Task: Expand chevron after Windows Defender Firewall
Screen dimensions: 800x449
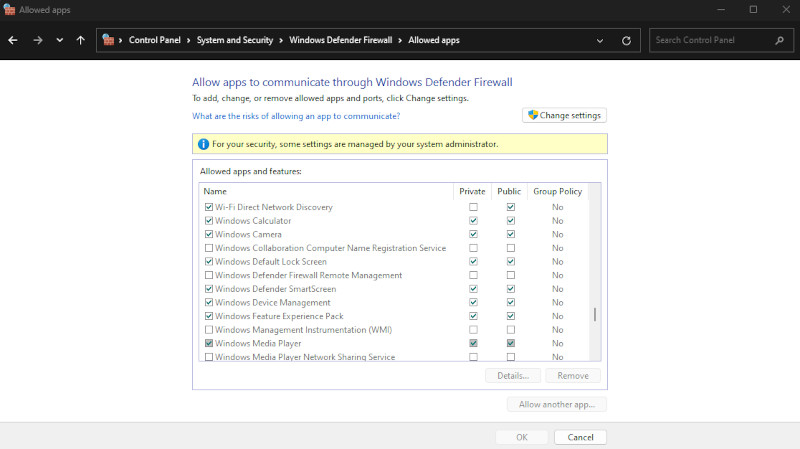Action: [400, 40]
